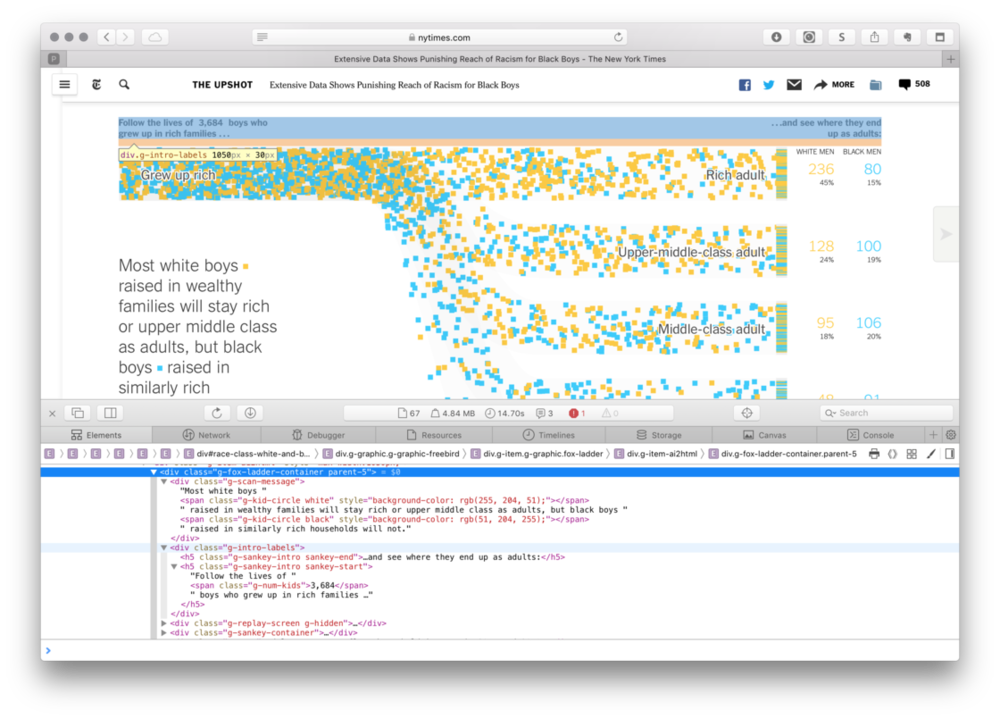Open THE UPSHOT section link

(x=223, y=85)
